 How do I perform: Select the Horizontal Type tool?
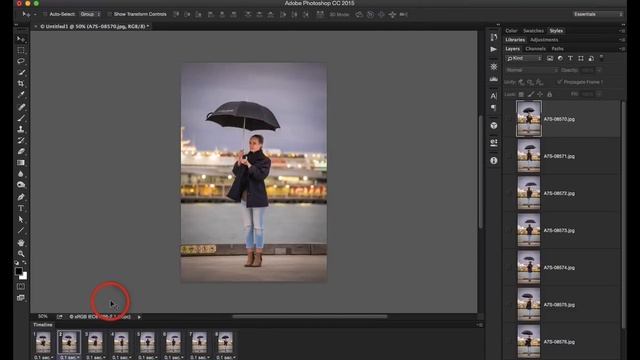21,208
